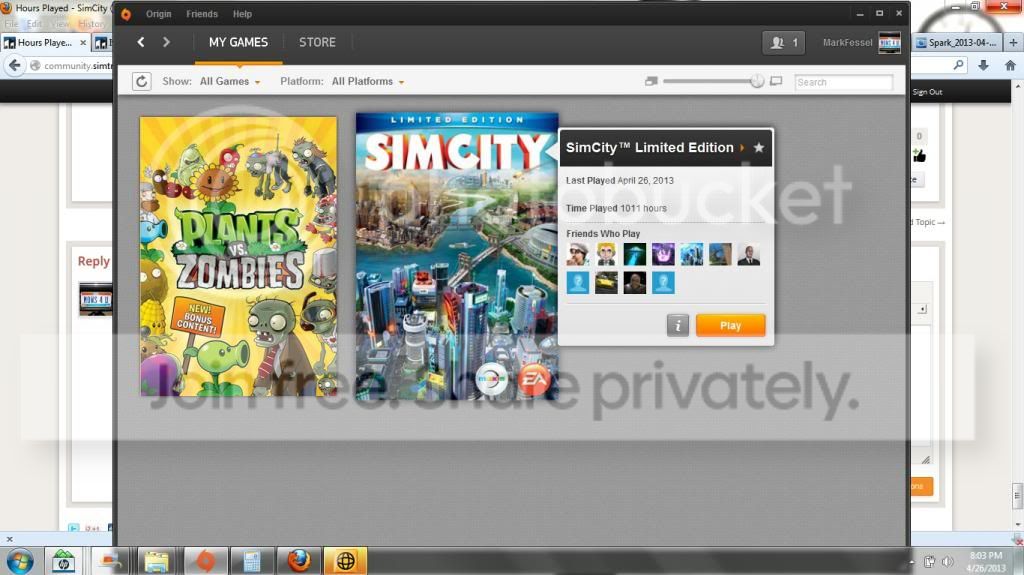Image resolution: width=1024 pixels, height=575 pixels.
Task: Open the friends list icon showing 1 online
Action: [783, 42]
